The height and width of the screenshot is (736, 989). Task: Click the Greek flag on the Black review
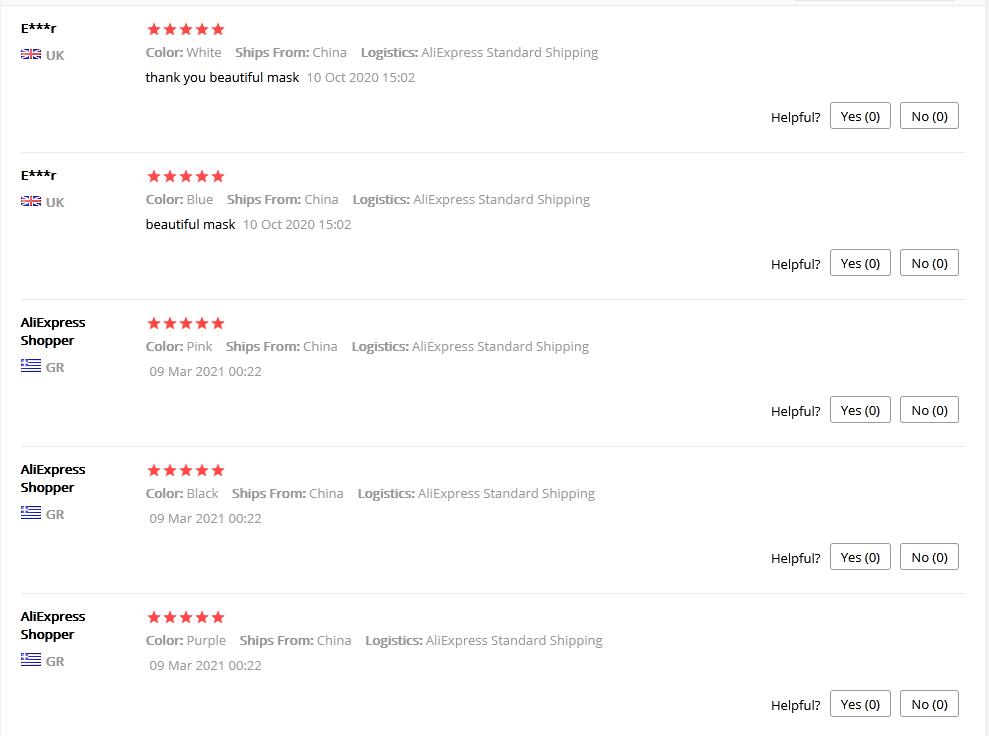point(31,514)
